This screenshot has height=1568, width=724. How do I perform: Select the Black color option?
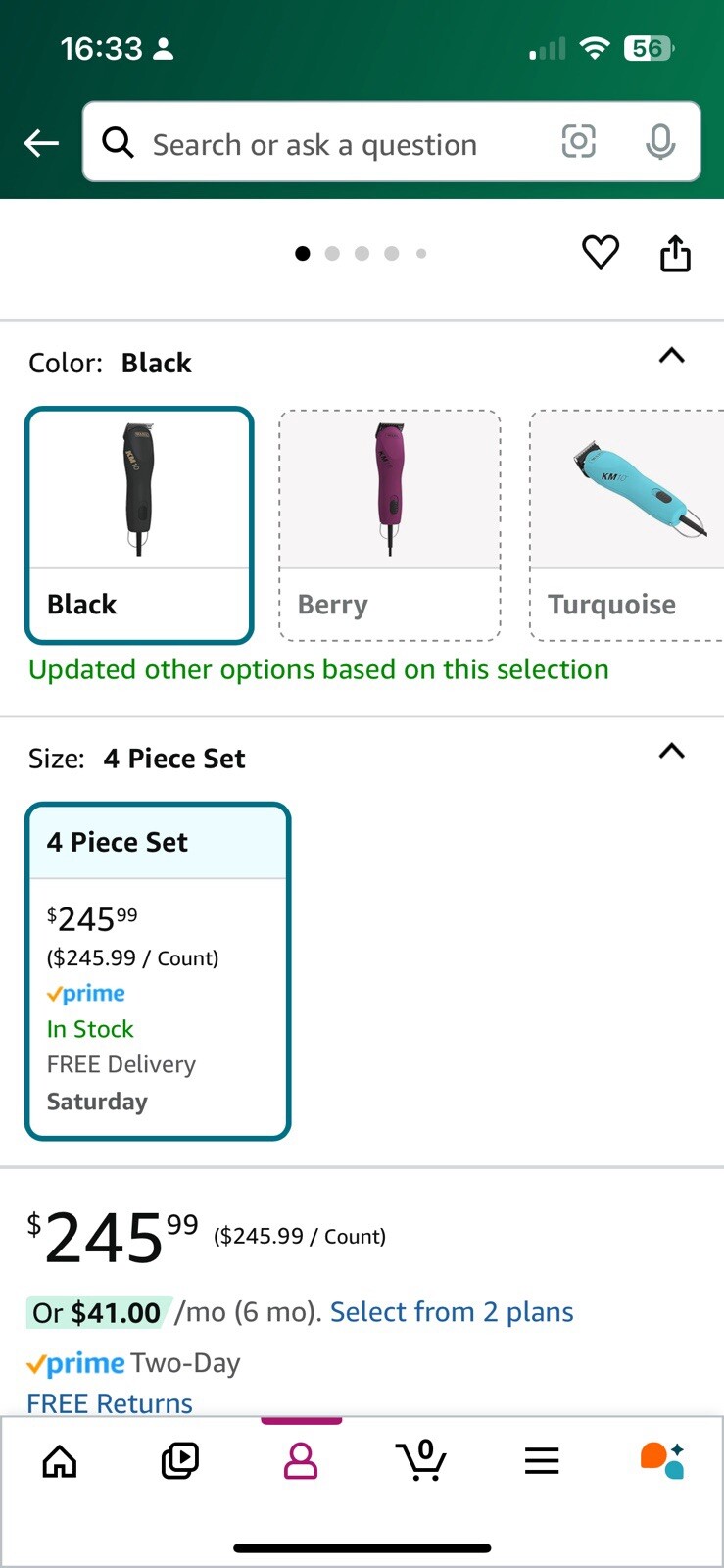139,525
